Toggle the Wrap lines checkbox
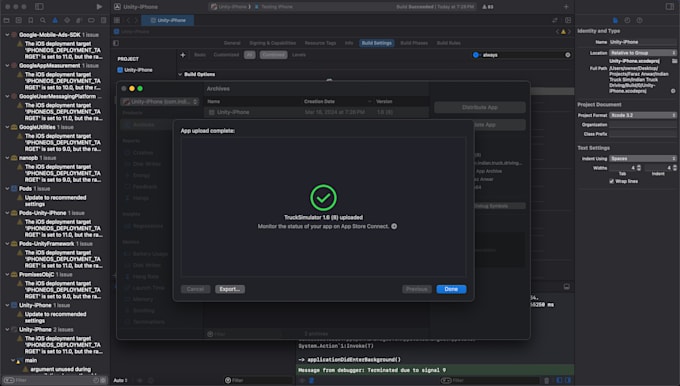The width and height of the screenshot is (680, 386). pyautogui.click(x=611, y=181)
